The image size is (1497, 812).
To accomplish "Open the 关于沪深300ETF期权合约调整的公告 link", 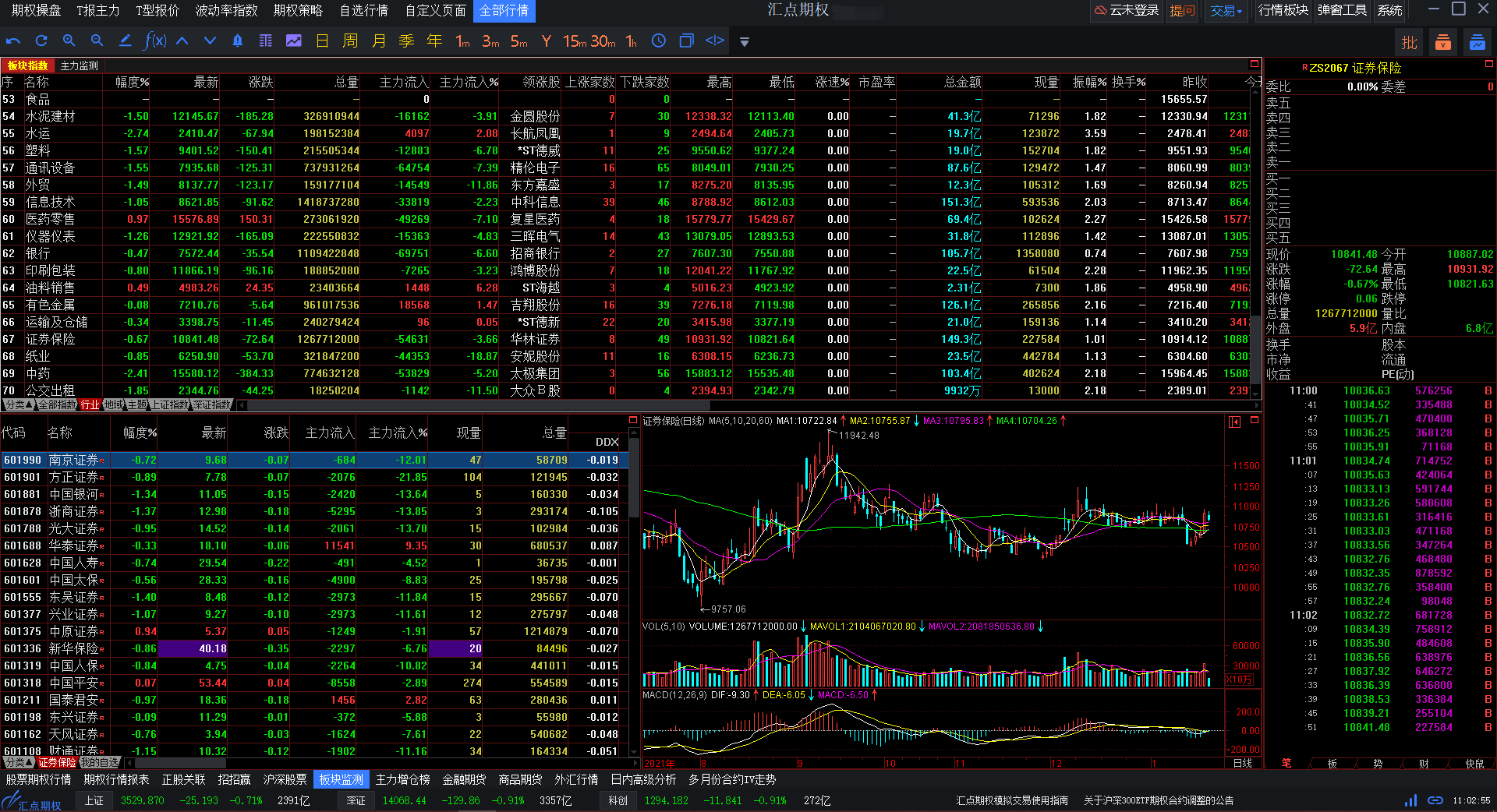I will [x=1159, y=800].
